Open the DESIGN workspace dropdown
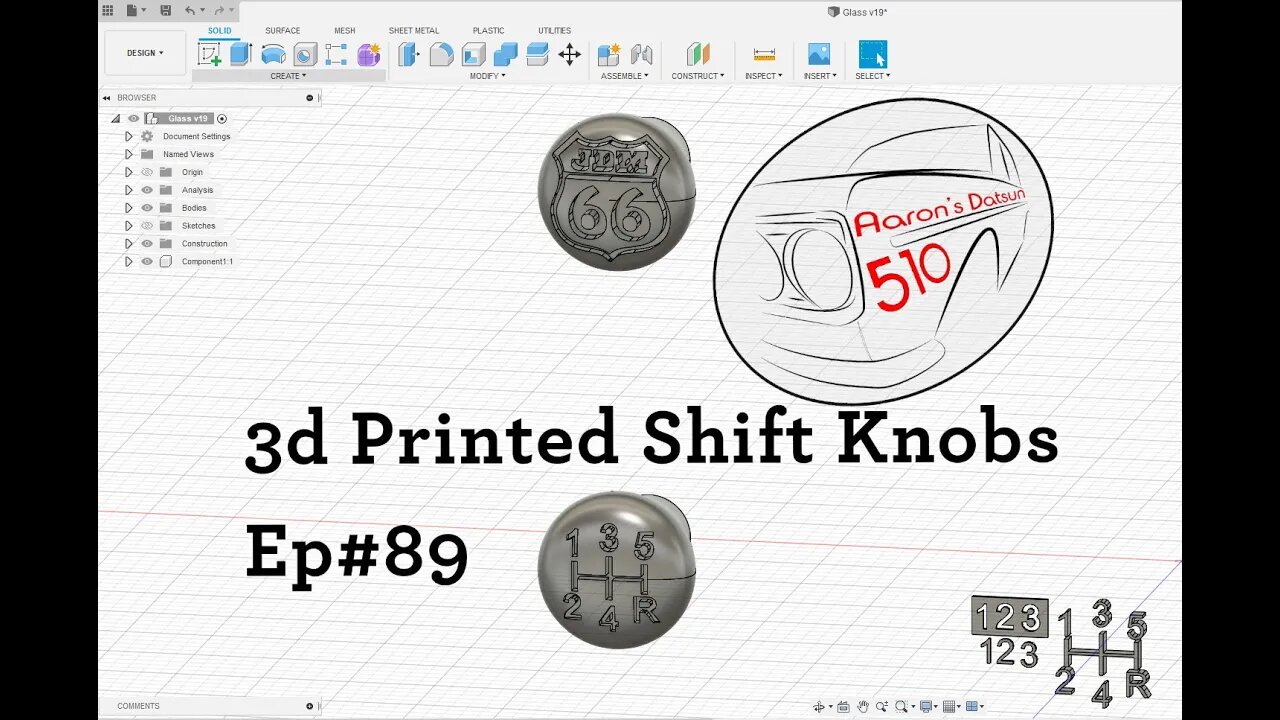Viewport: 1280px width, 720px height. pos(145,53)
